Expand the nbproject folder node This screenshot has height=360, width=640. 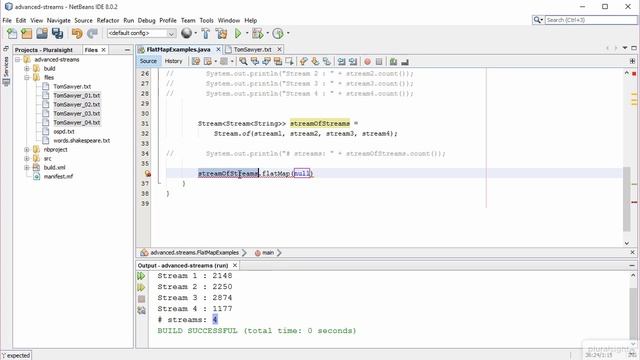click(27, 149)
